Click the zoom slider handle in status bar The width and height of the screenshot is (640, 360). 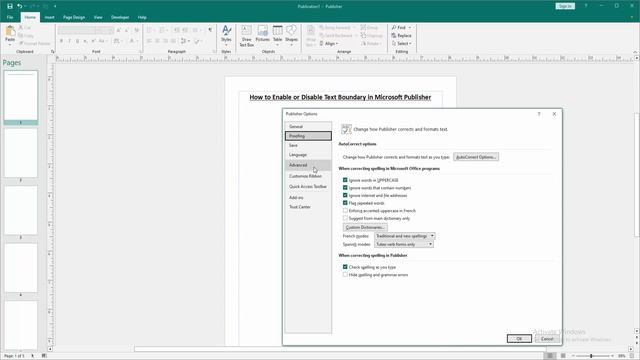point(591,356)
